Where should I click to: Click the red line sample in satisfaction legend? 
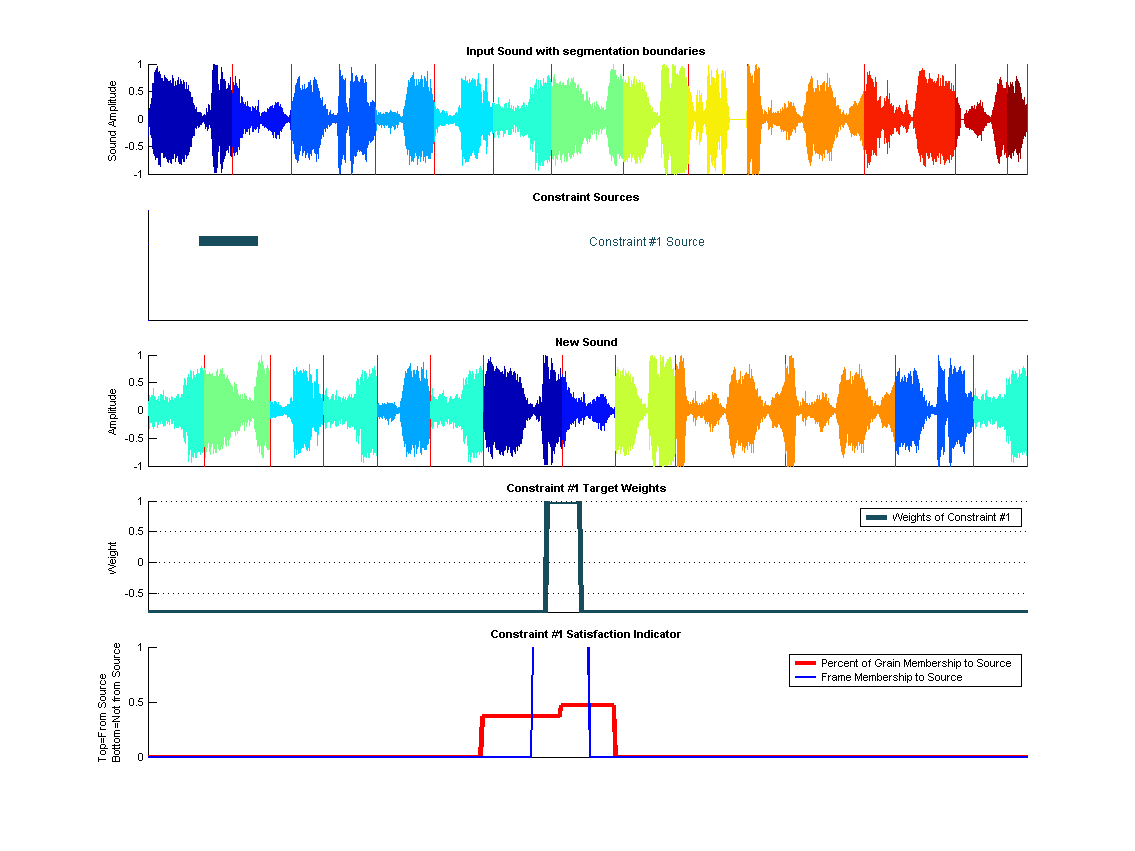[x=804, y=663]
